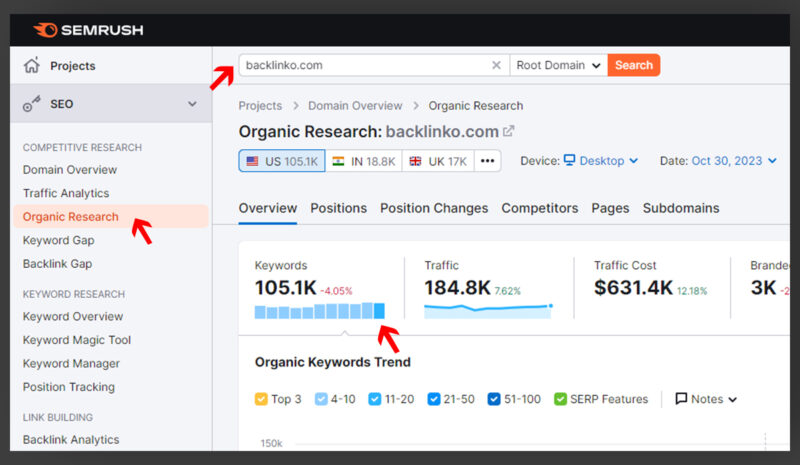
Task: Click the Traffic trend sparkline
Action: (488, 310)
